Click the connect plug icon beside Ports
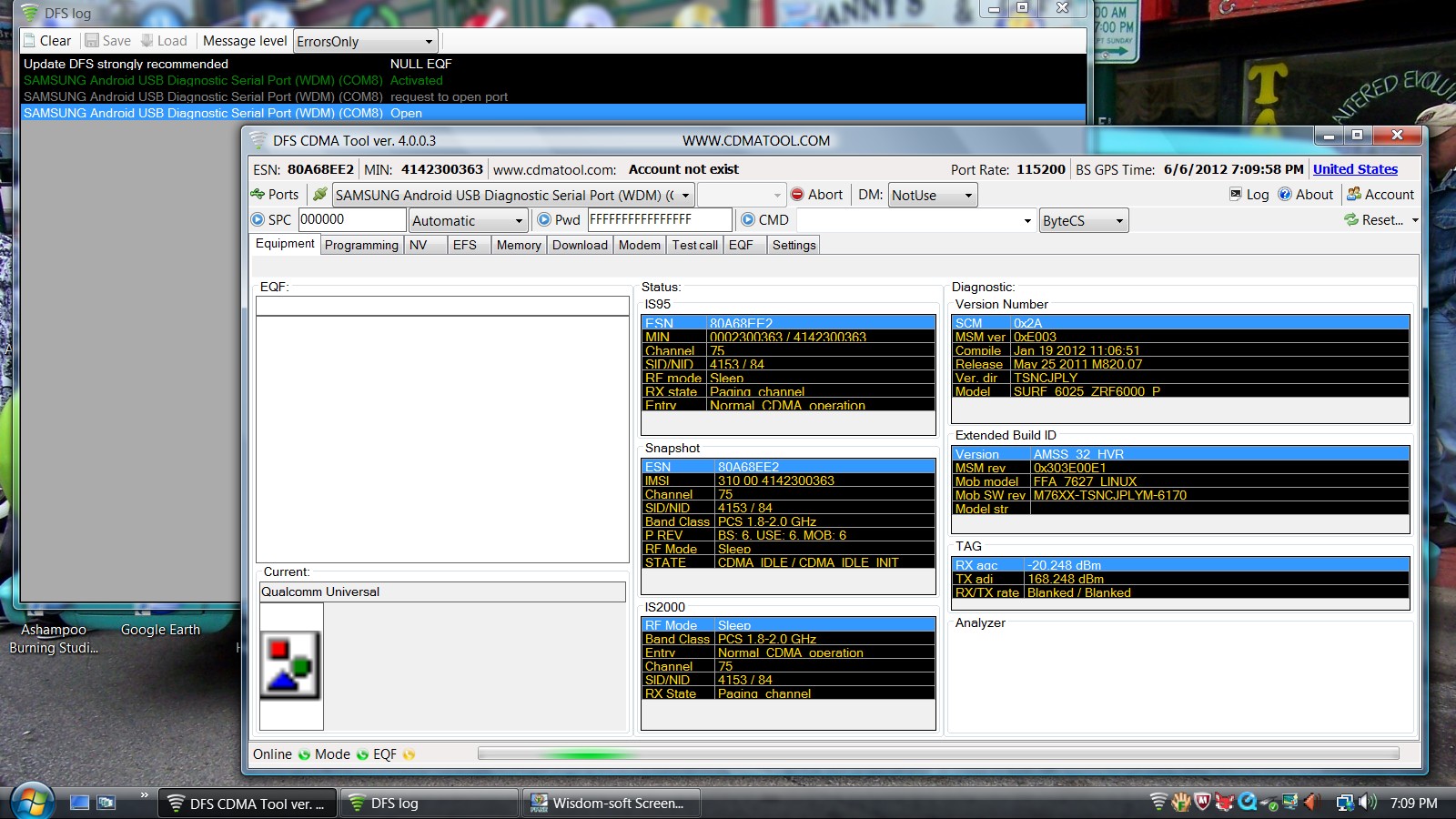1456x819 pixels. point(319,195)
